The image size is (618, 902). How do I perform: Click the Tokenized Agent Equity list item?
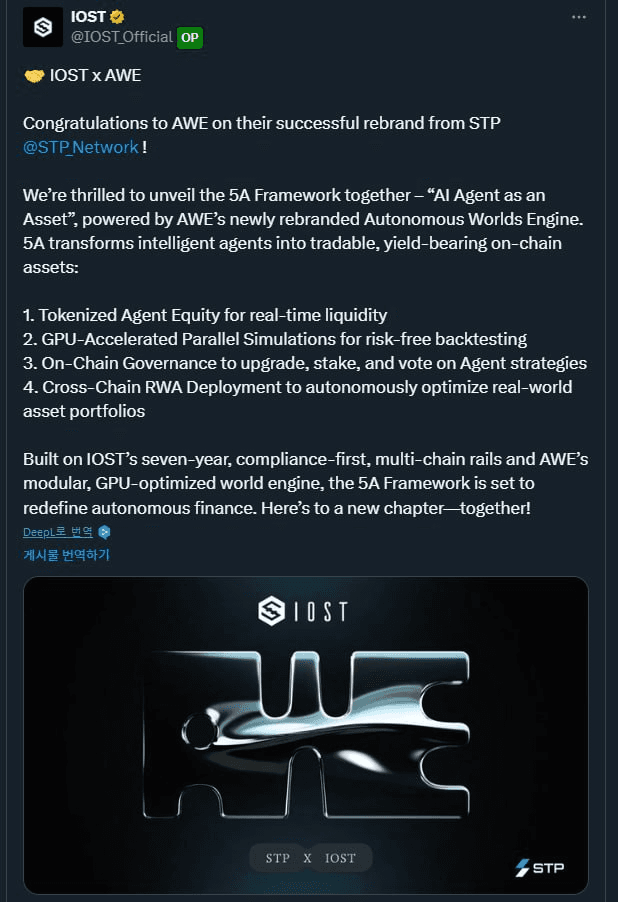[x=205, y=315]
